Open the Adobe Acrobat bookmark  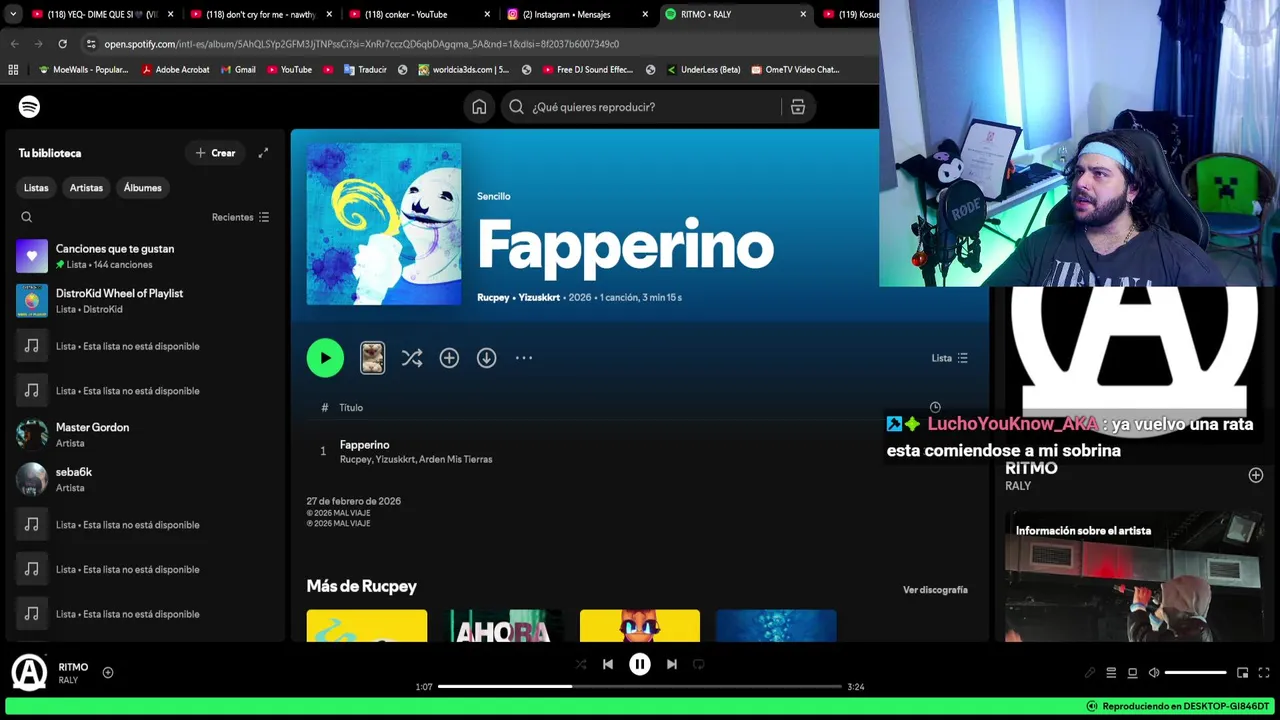(x=175, y=70)
